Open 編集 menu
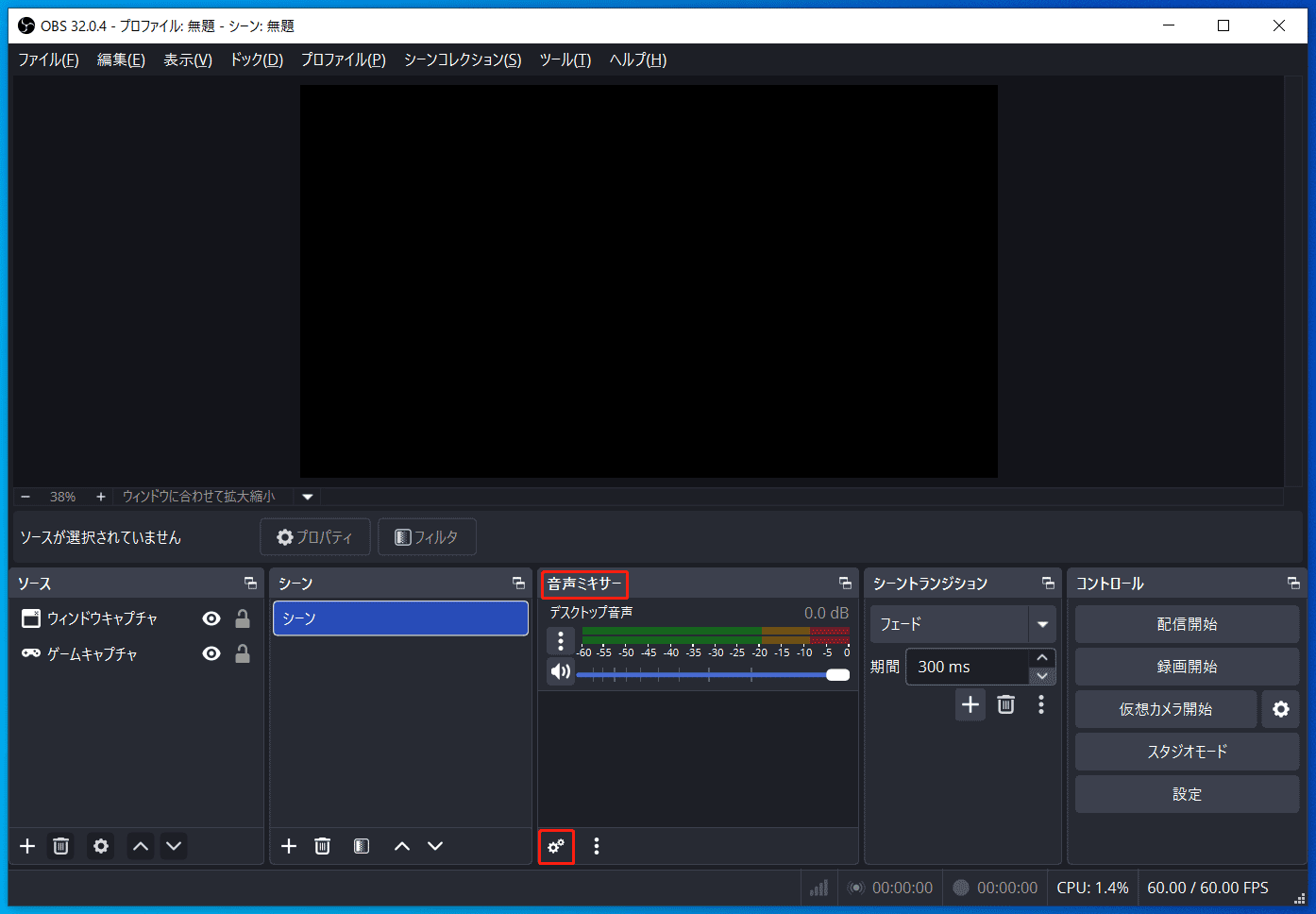The width and height of the screenshot is (1316, 914). (x=121, y=59)
